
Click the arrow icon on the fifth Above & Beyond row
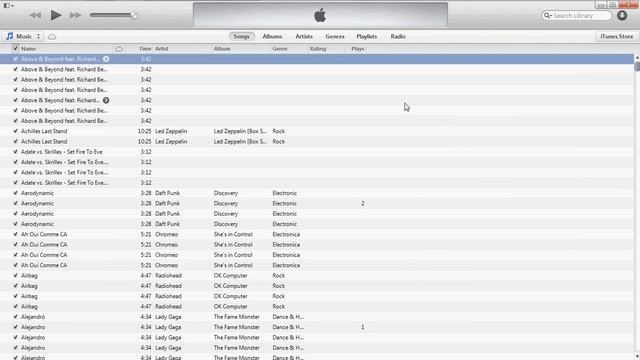pyautogui.click(x=106, y=100)
